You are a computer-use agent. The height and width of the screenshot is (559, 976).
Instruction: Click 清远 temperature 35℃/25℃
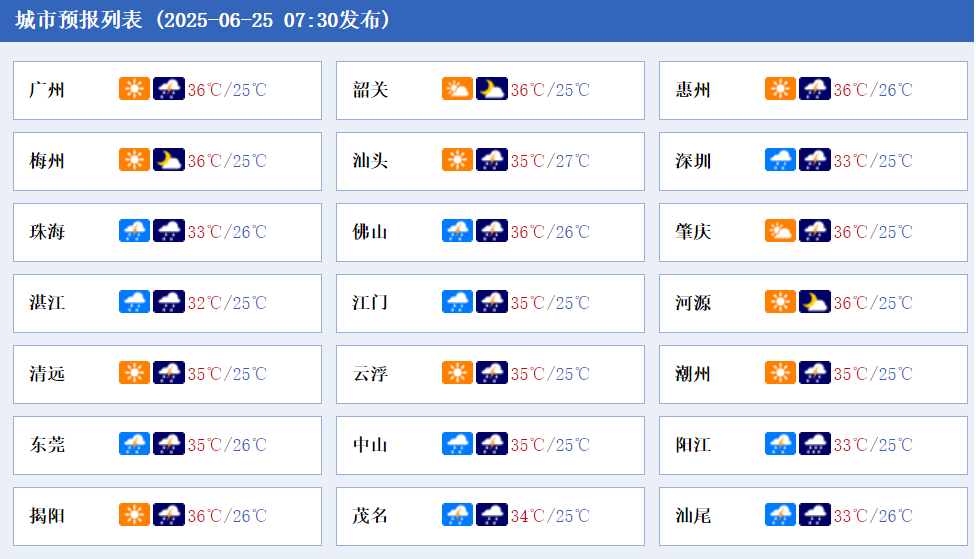tap(227, 374)
